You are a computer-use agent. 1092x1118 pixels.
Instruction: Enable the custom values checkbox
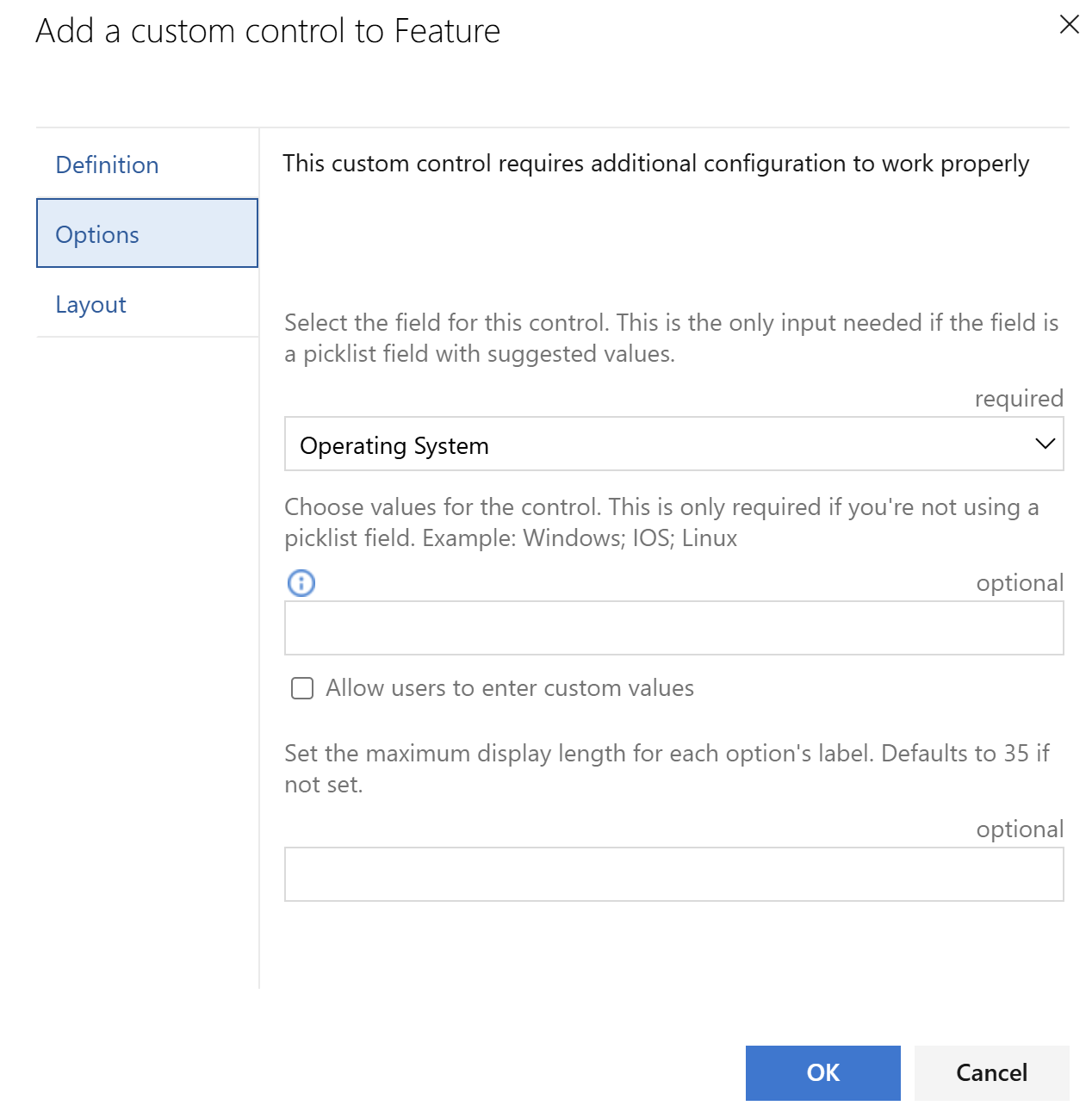tap(302, 688)
